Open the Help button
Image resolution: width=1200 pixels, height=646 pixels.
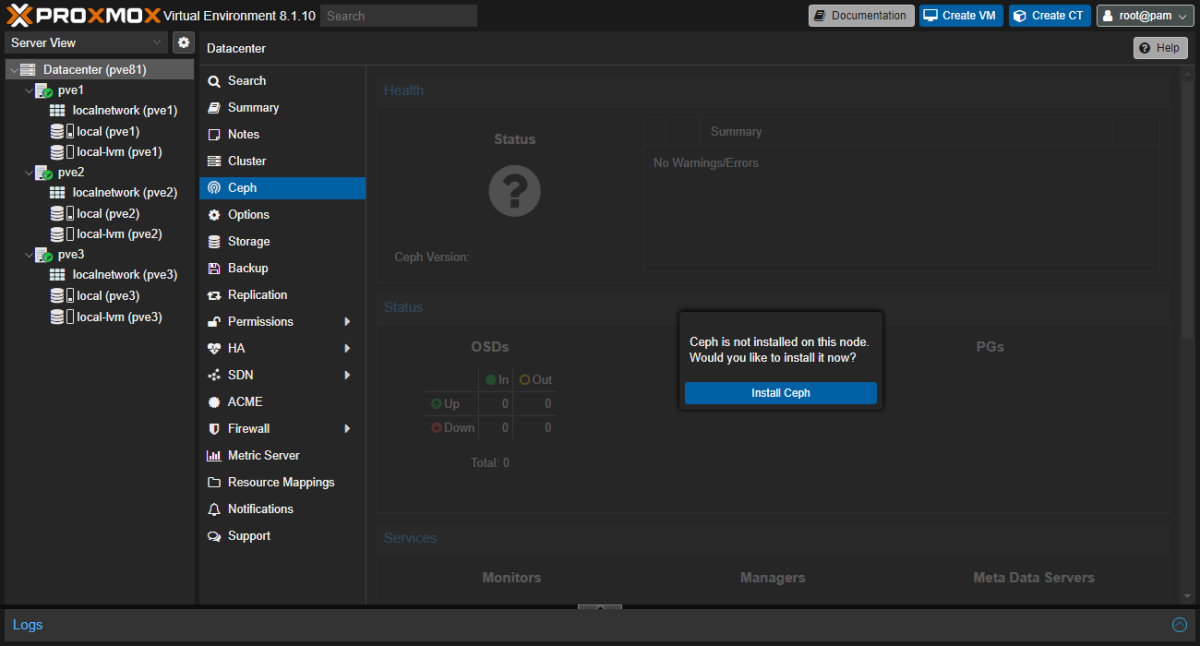coord(1160,48)
